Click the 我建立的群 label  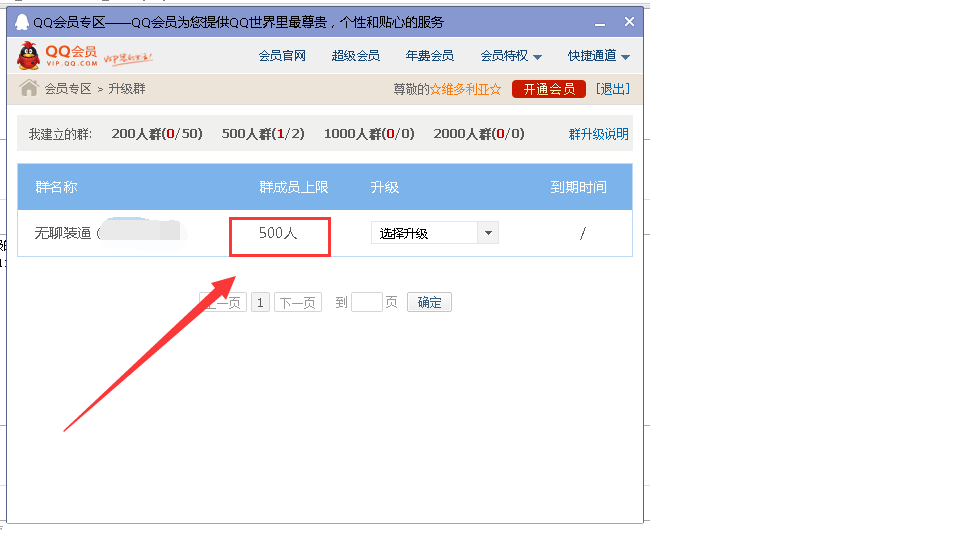(x=60, y=134)
